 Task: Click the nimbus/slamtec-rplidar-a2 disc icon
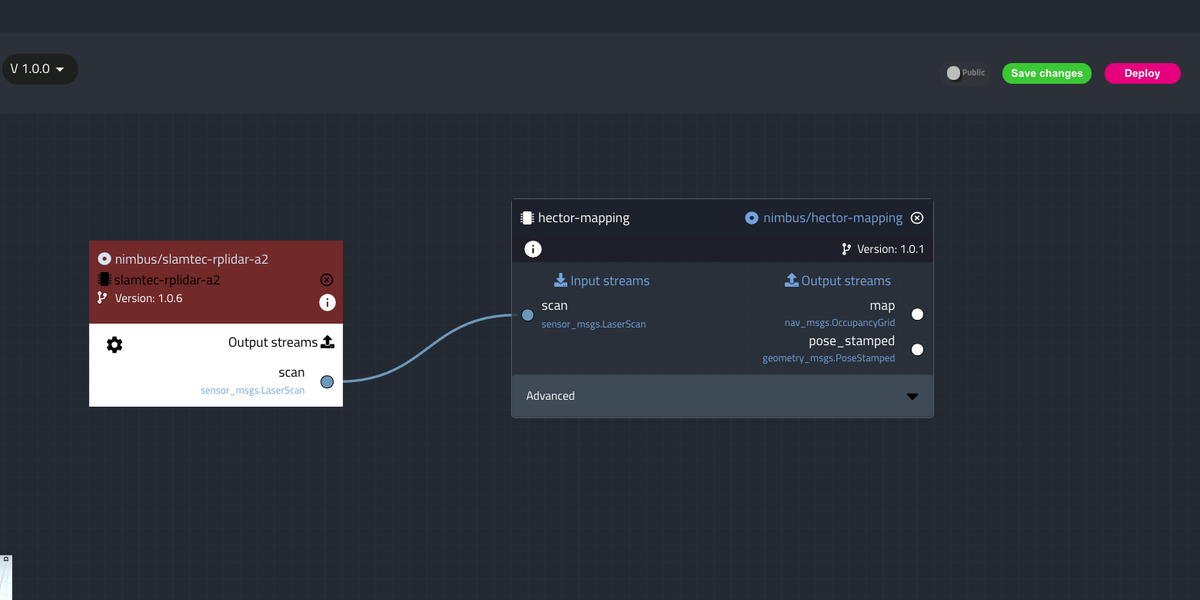[x=104, y=259]
